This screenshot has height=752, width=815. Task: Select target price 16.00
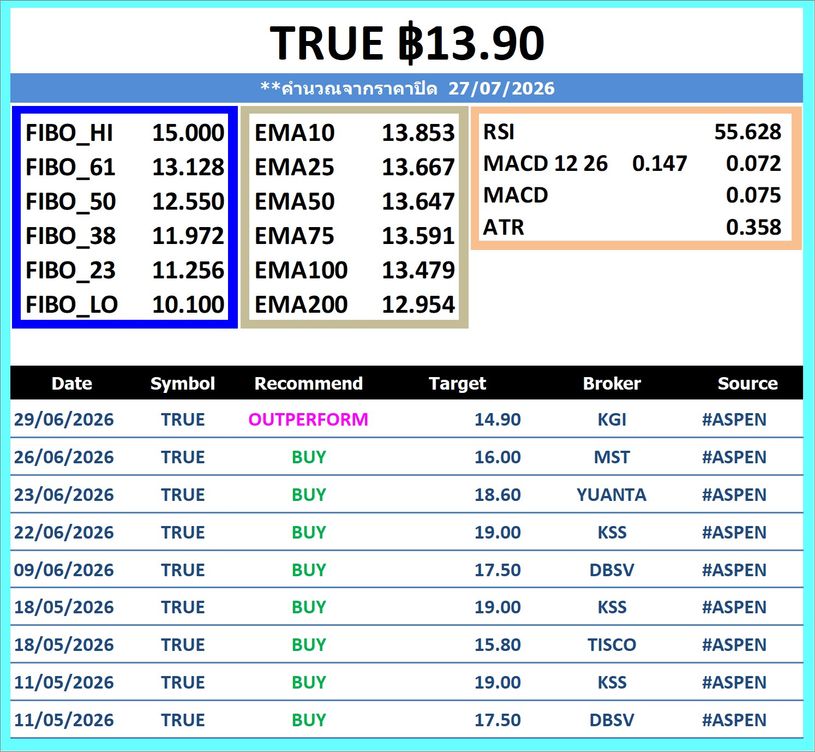497,457
